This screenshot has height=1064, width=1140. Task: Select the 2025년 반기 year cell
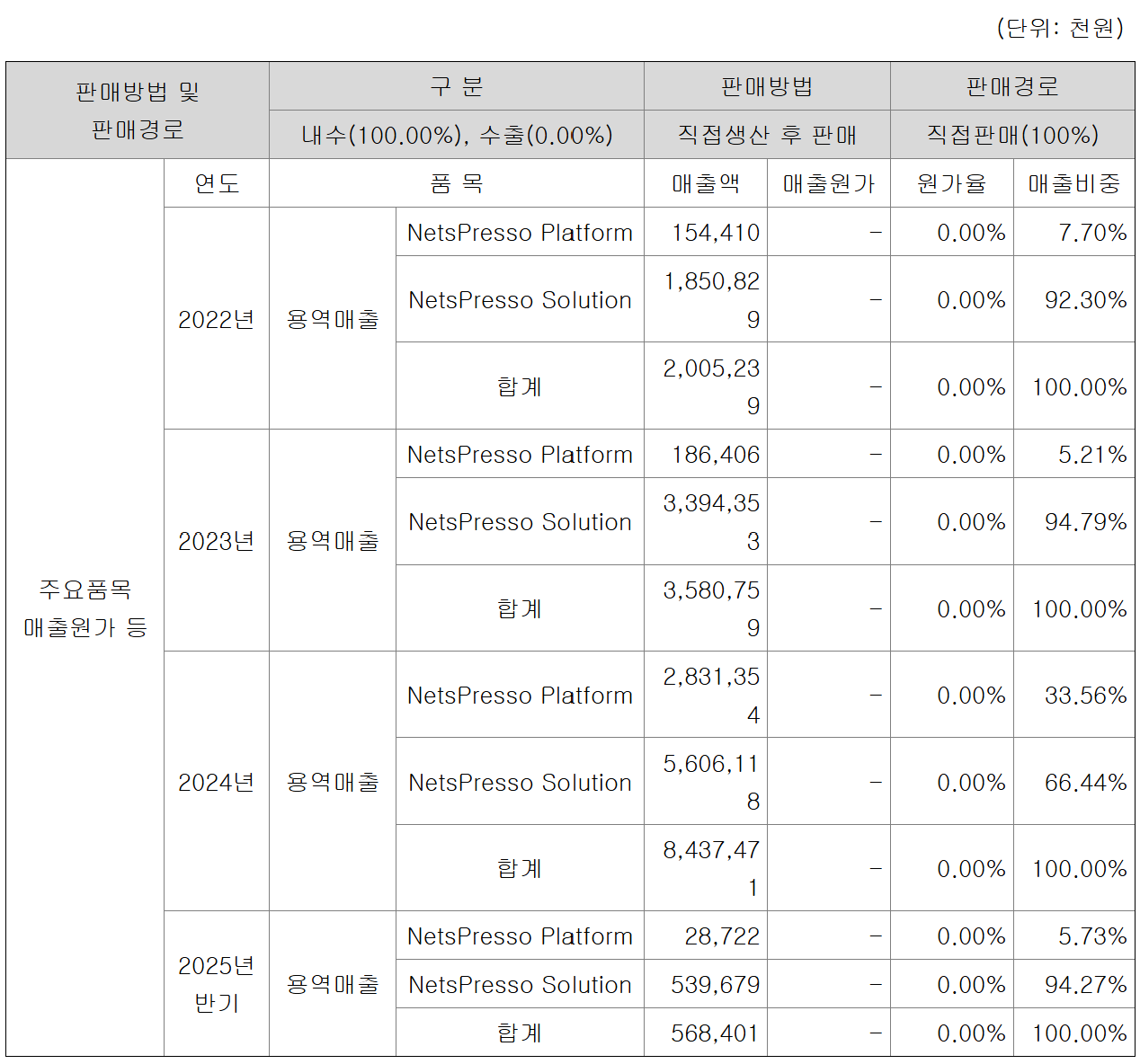(217, 984)
